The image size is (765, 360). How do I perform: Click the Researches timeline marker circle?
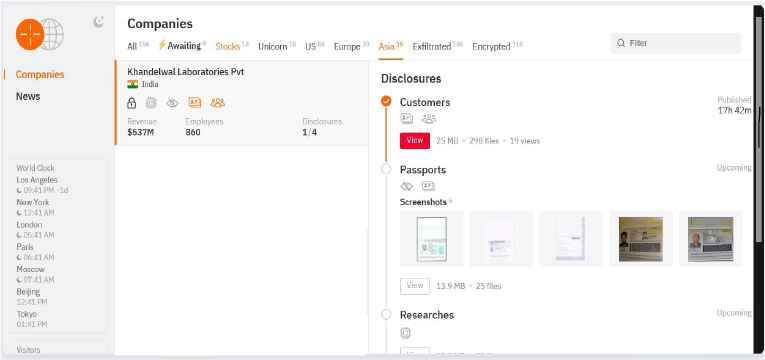tap(386, 314)
